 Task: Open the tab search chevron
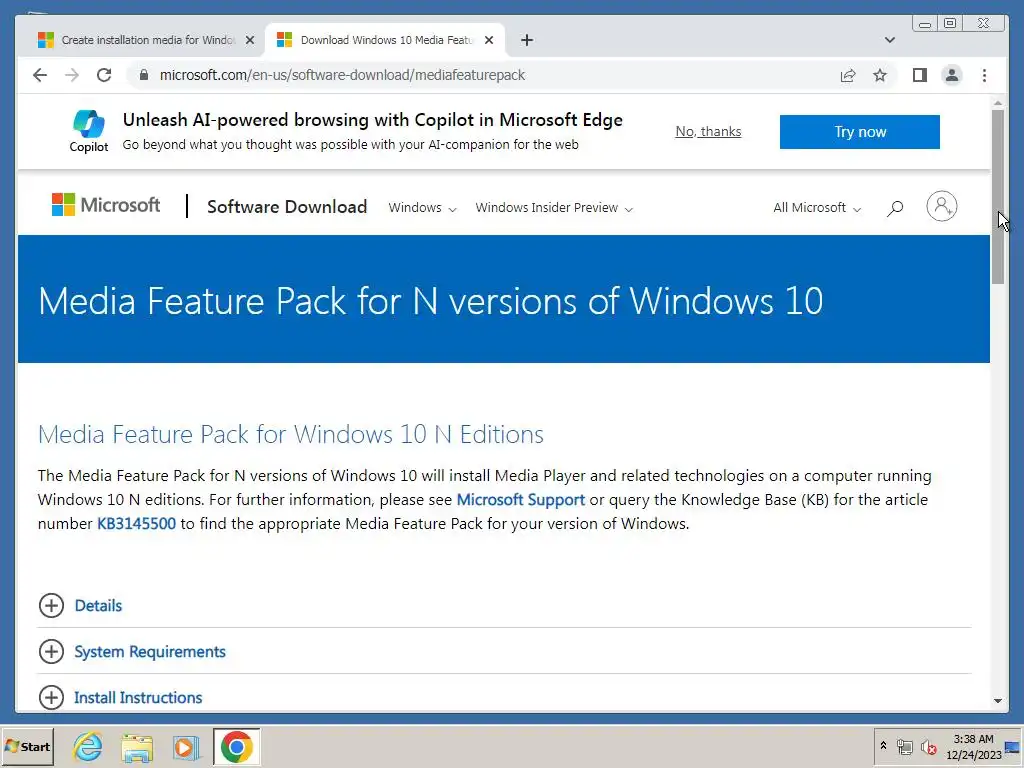point(889,40)
